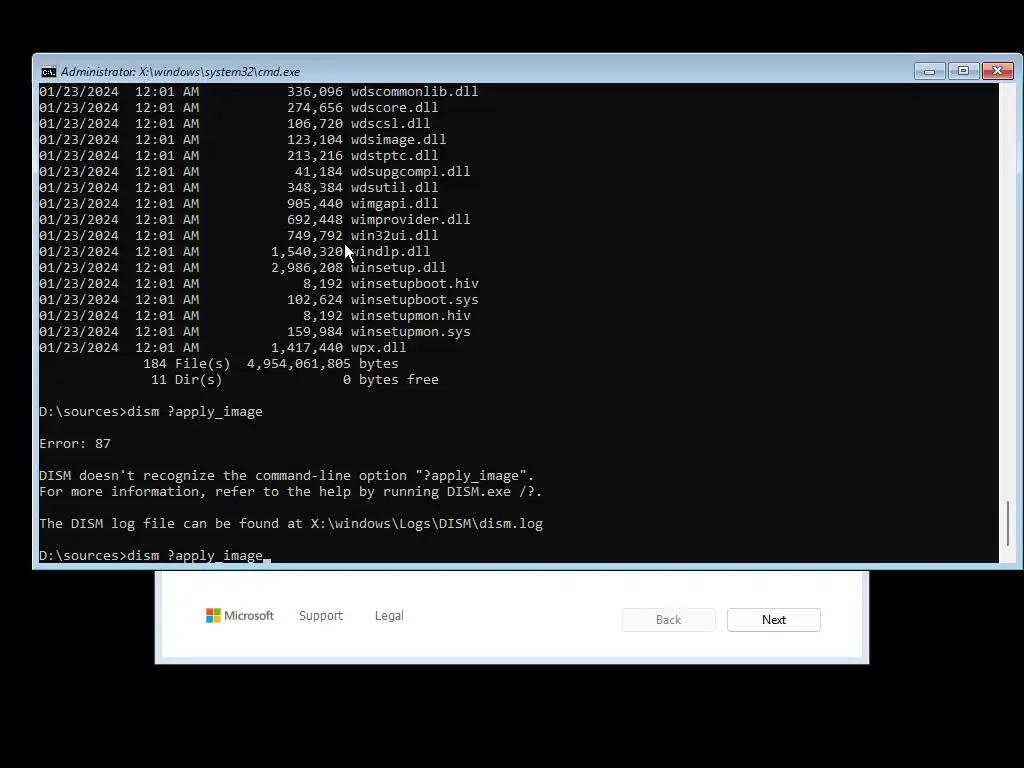Click the winsetupmon.sys file name
Image resolution: width=1024 pixels, height=768 pixels.
click(x=410, y=332)
